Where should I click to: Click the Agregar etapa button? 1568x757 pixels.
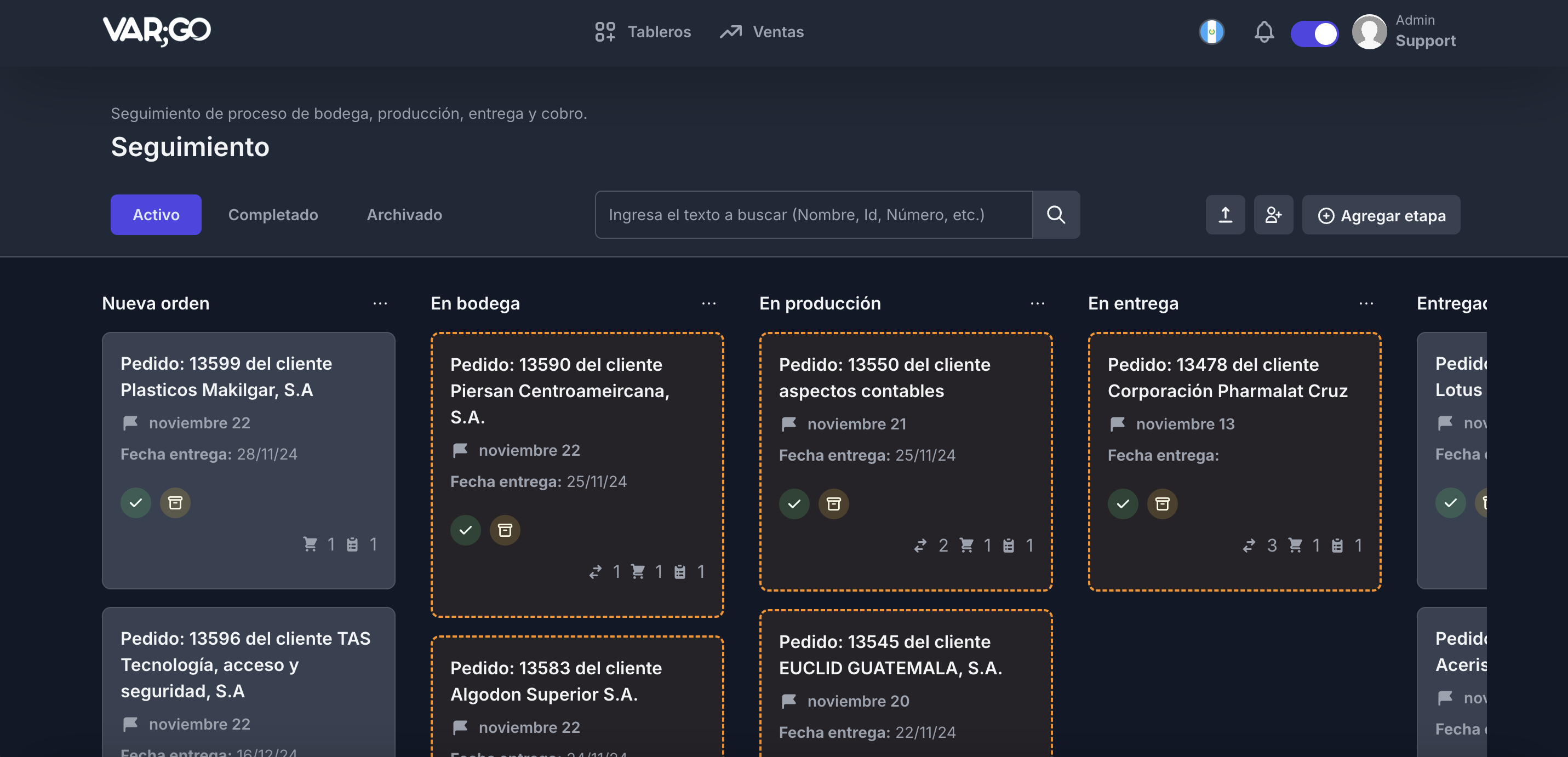pyautogui.click(x=1381, y=215)
